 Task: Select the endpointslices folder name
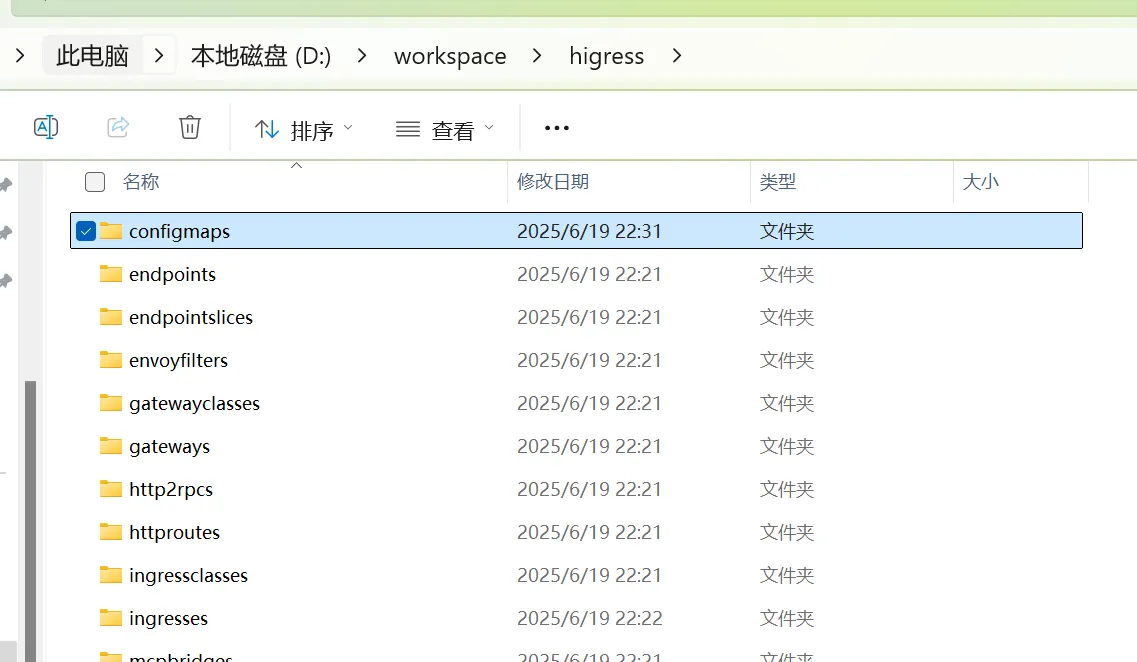pyautogui.click(x=191, y=318)
